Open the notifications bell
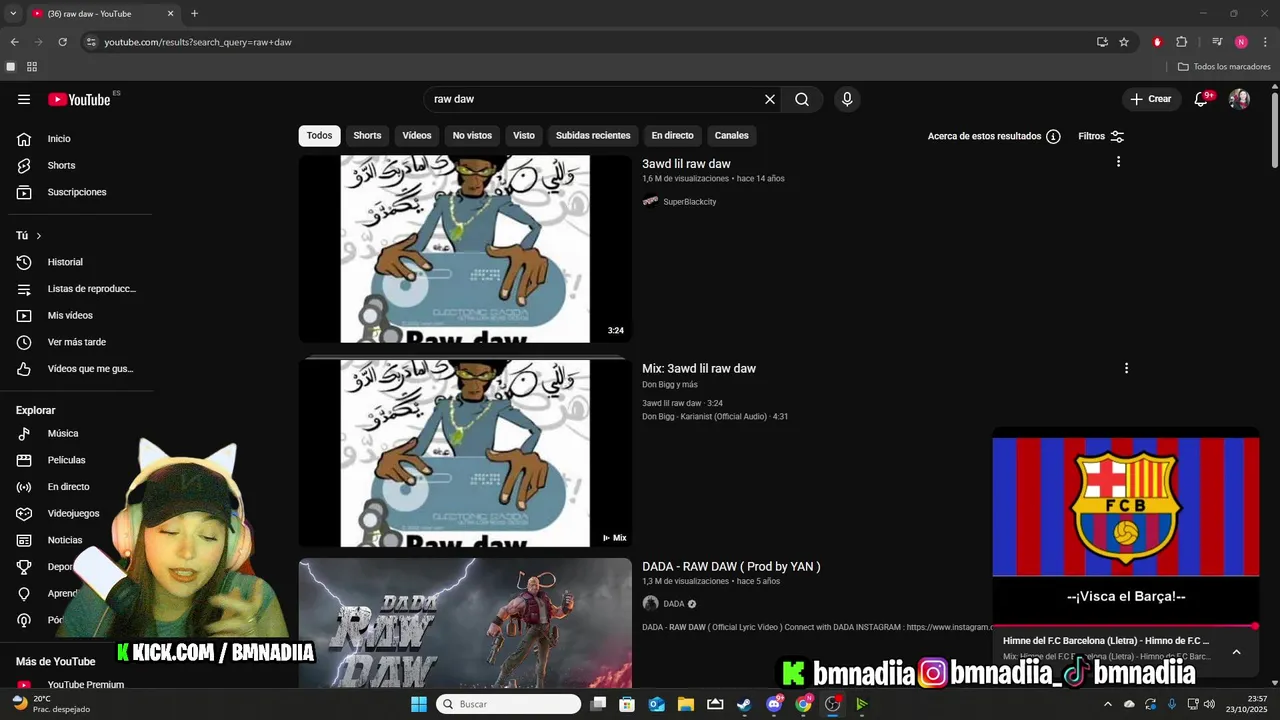This screenshot has width=1280, height=720. [1201, 99]
